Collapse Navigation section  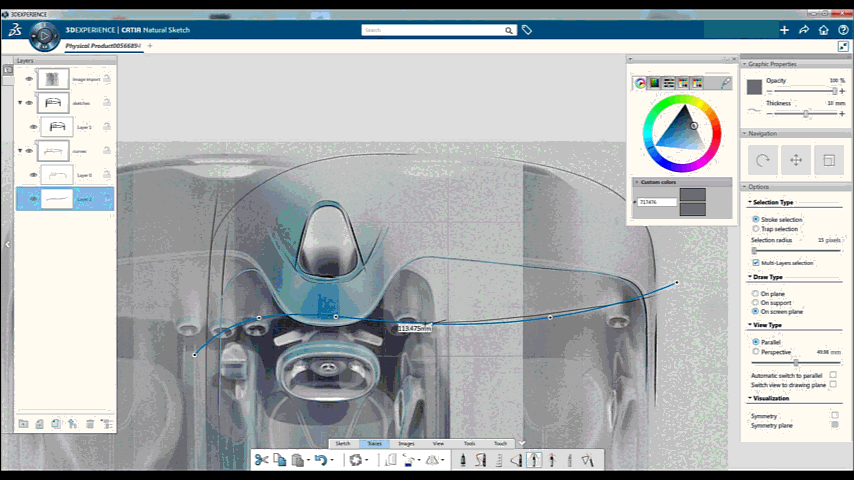(x=745, y=133)
